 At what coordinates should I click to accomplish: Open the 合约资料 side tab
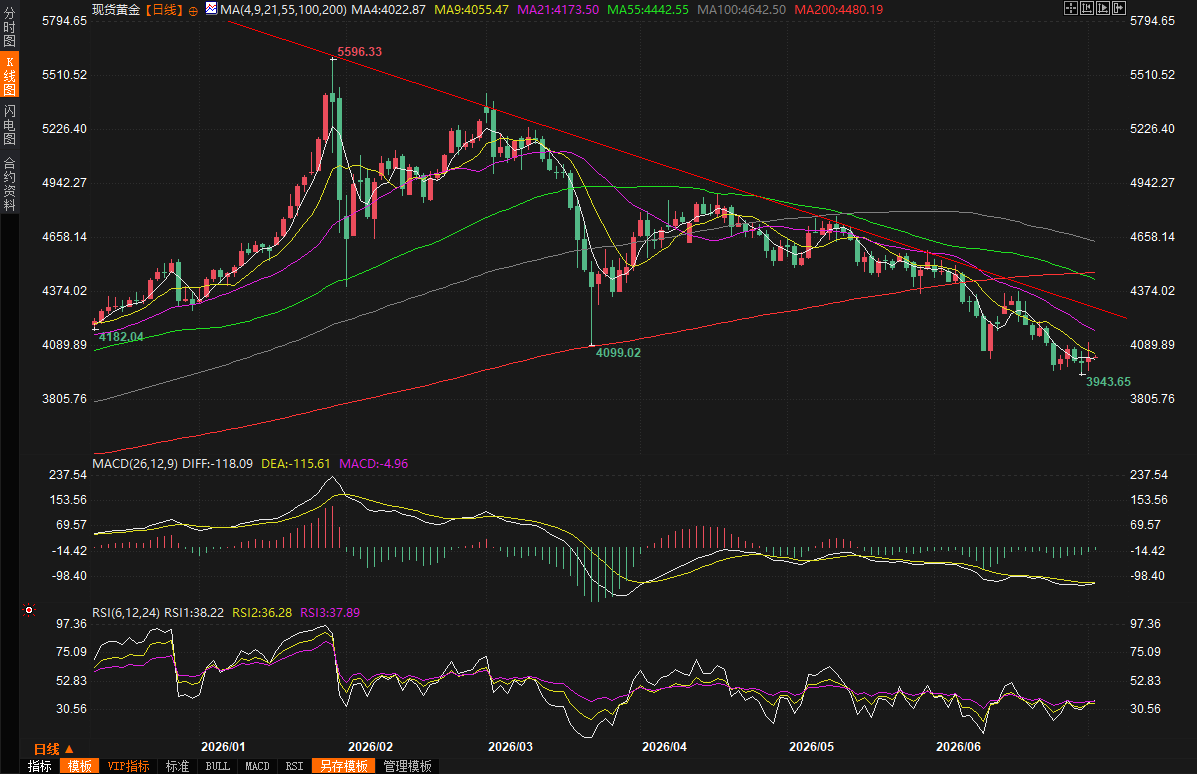pos(9,183)
